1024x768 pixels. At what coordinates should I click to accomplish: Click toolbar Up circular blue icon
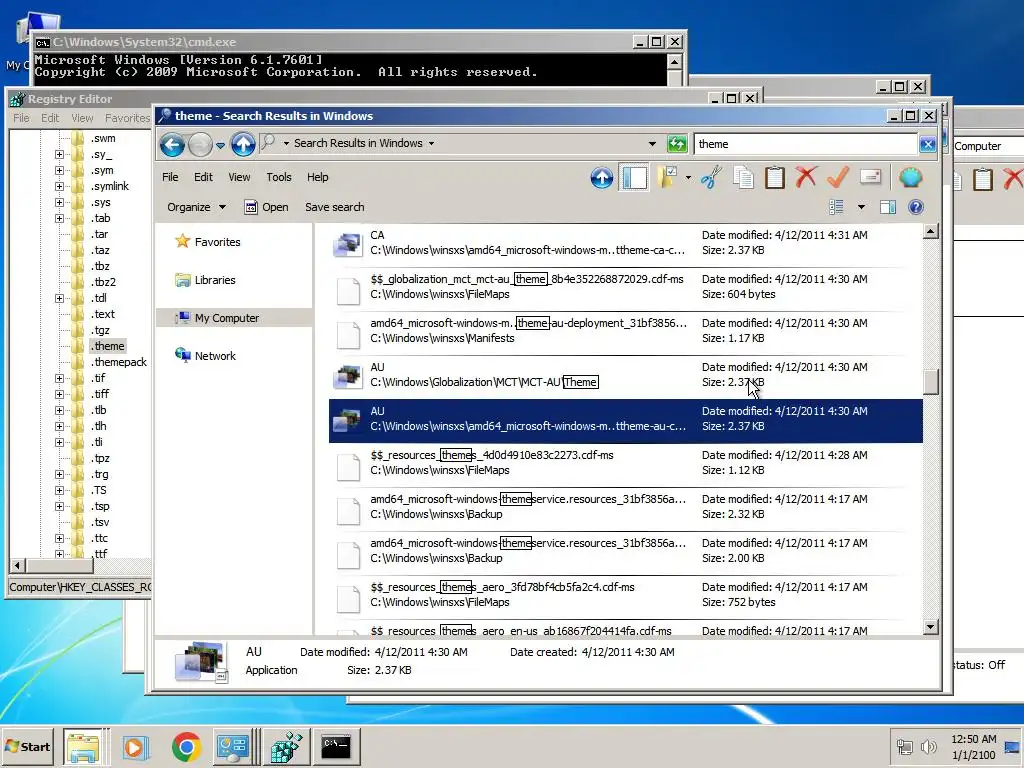(601, 178)
